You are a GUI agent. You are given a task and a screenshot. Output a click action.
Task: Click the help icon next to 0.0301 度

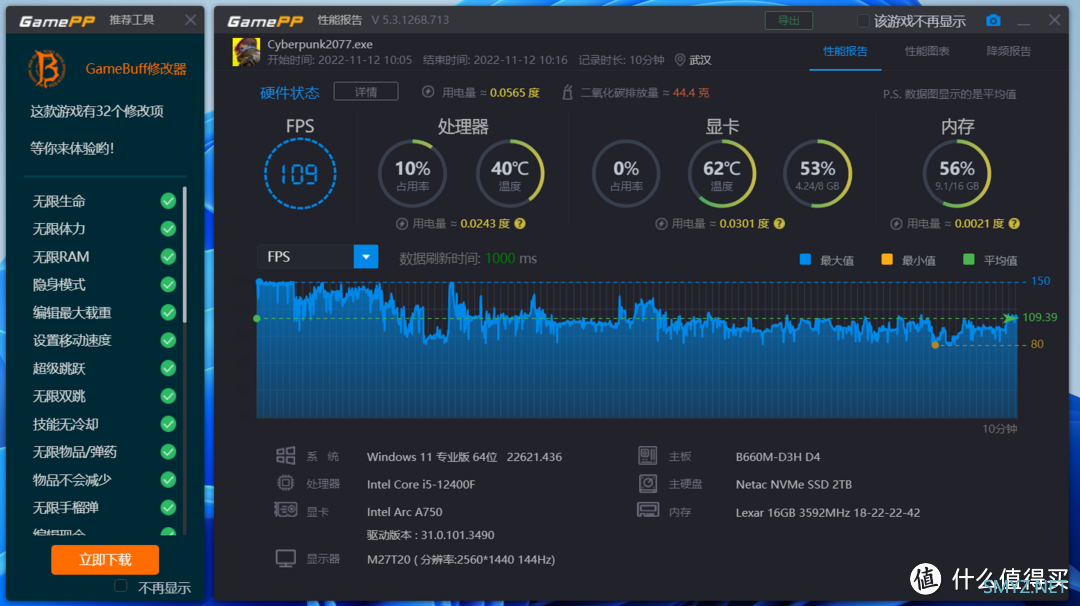(x=779, y=223)
